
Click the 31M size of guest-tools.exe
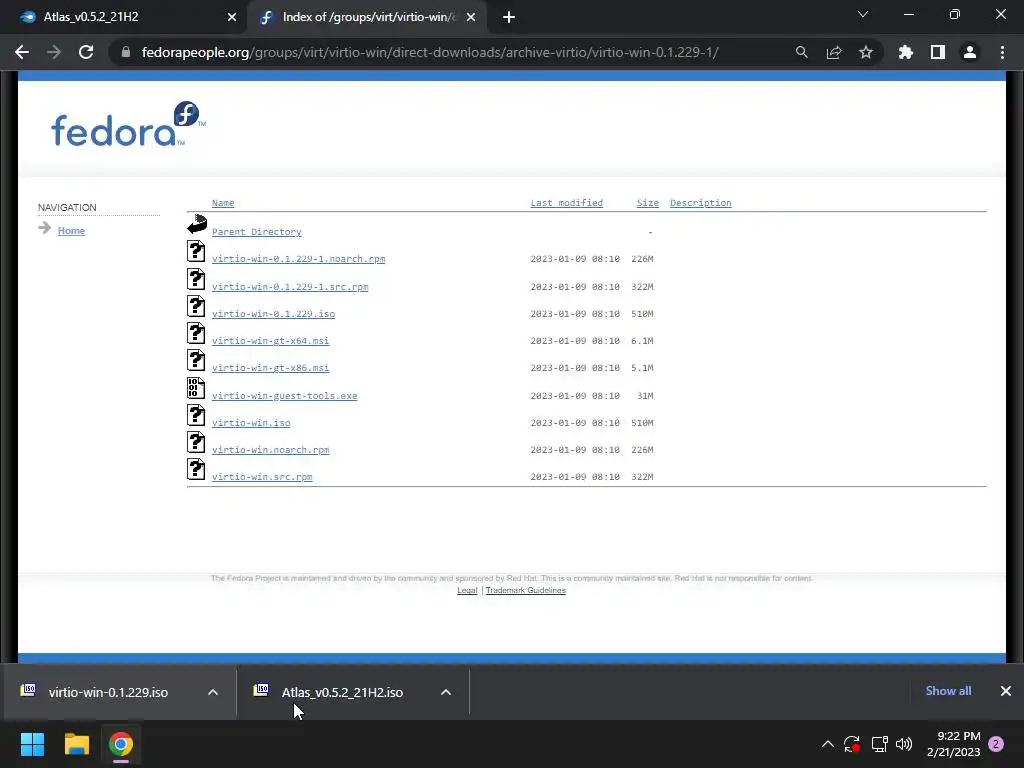click(645, 396)
